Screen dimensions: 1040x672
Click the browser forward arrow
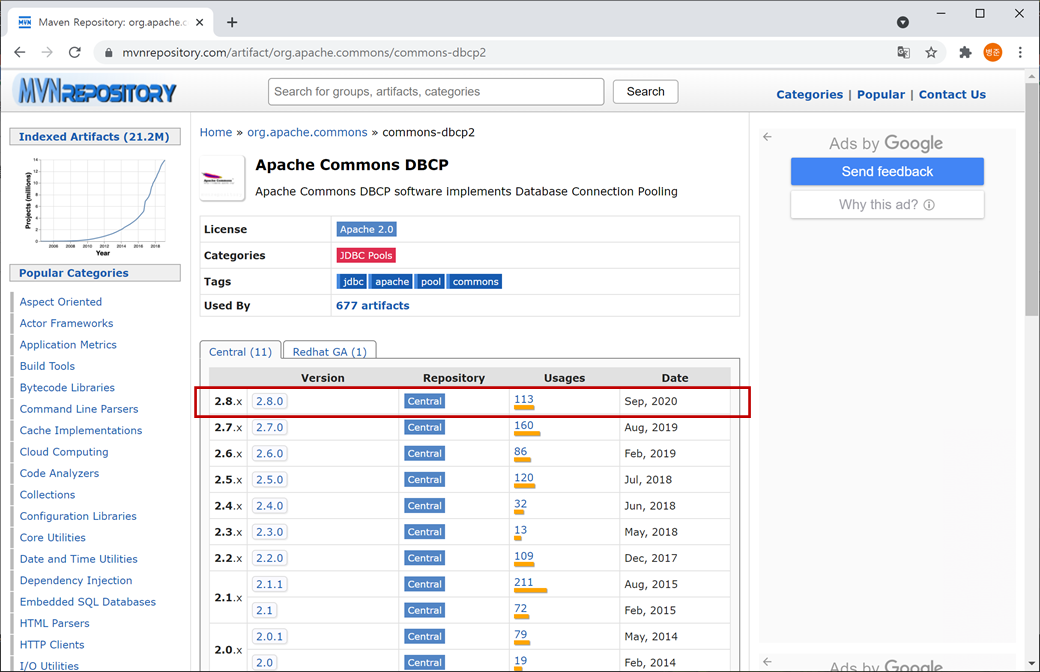click(47, 52)
